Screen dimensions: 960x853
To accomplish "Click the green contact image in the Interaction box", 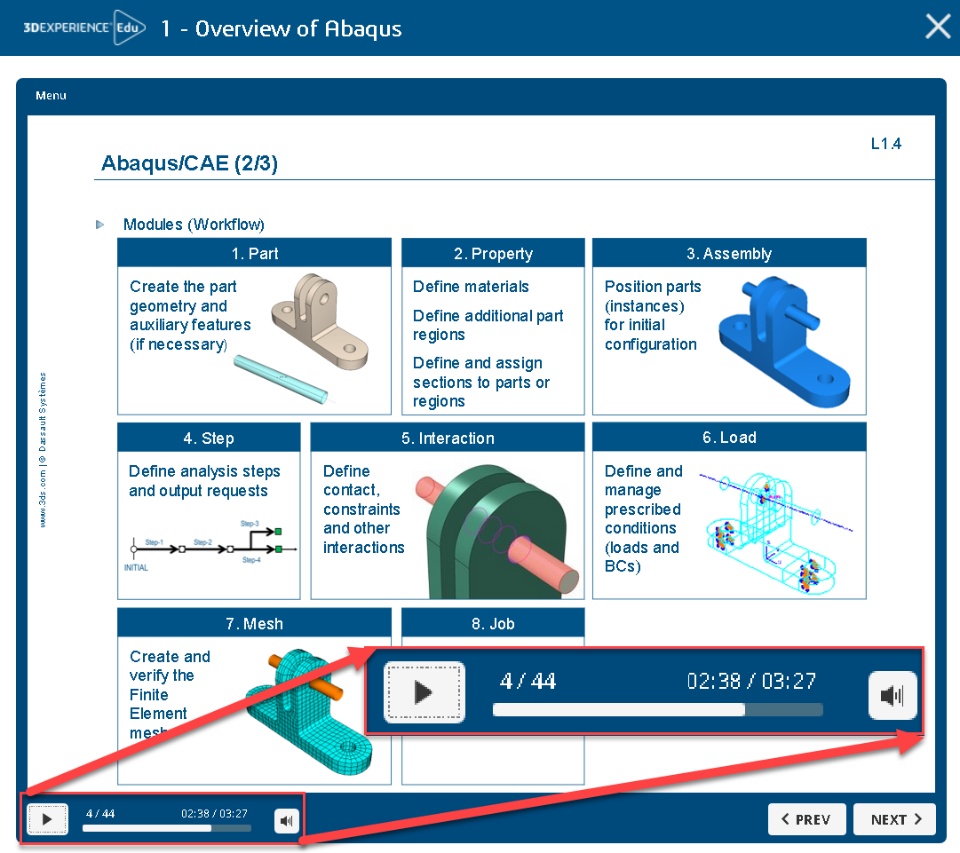I will point(497,530).
